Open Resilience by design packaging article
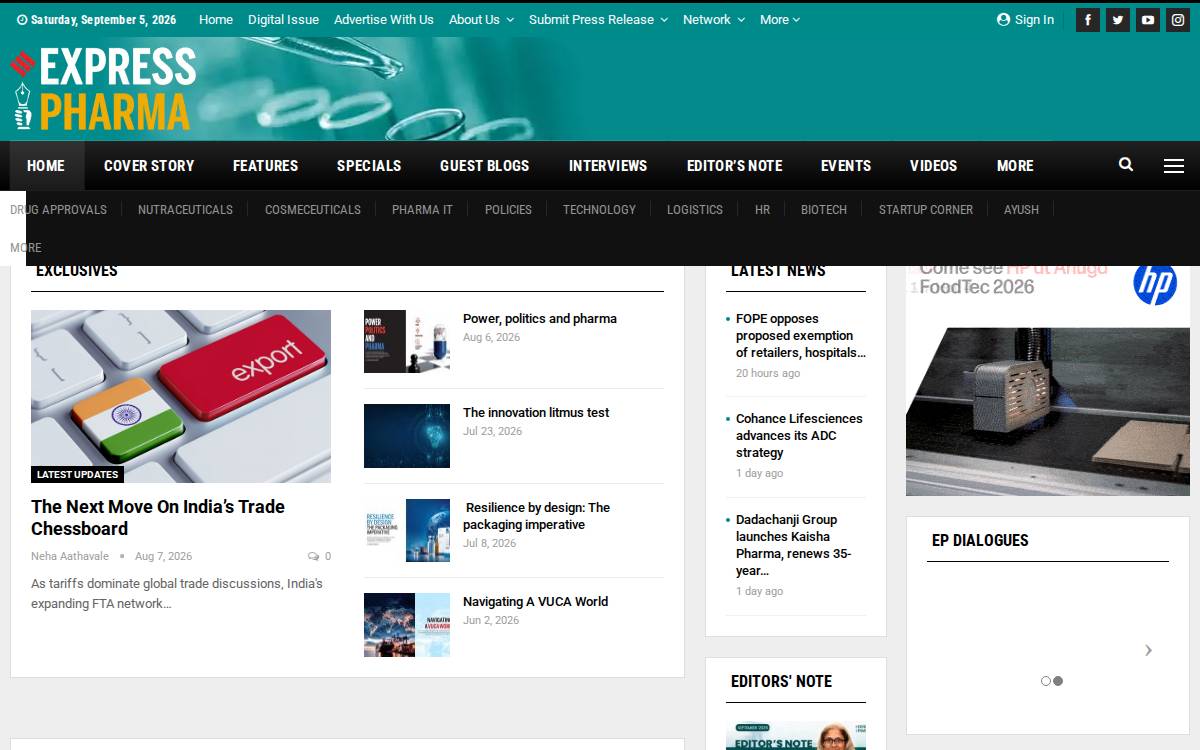 click(x=537, y=516)
